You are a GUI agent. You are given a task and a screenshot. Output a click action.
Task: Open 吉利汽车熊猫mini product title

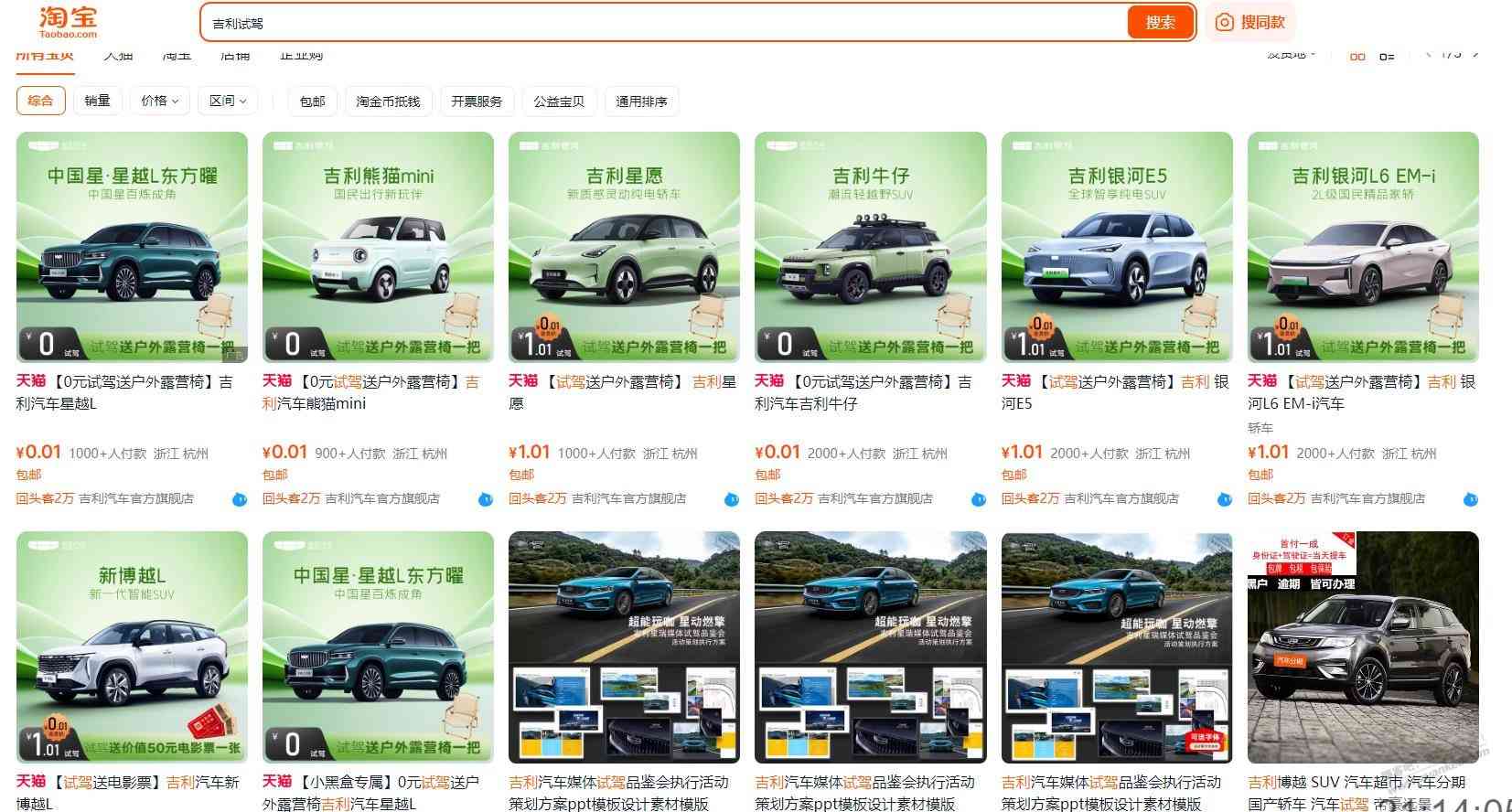point(370,392)
